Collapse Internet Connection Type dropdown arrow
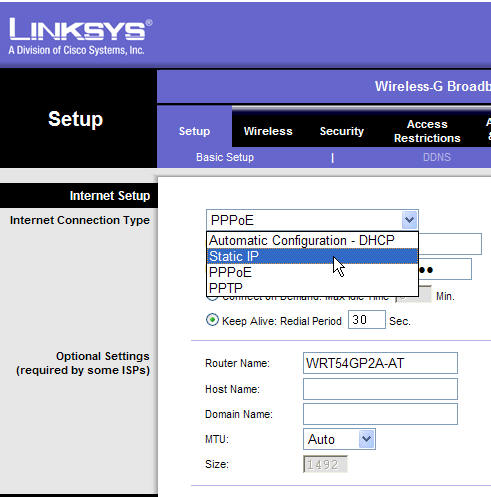The height and width of the screenshot is (497, 491). pyautogui.click(x=410, y=220)
